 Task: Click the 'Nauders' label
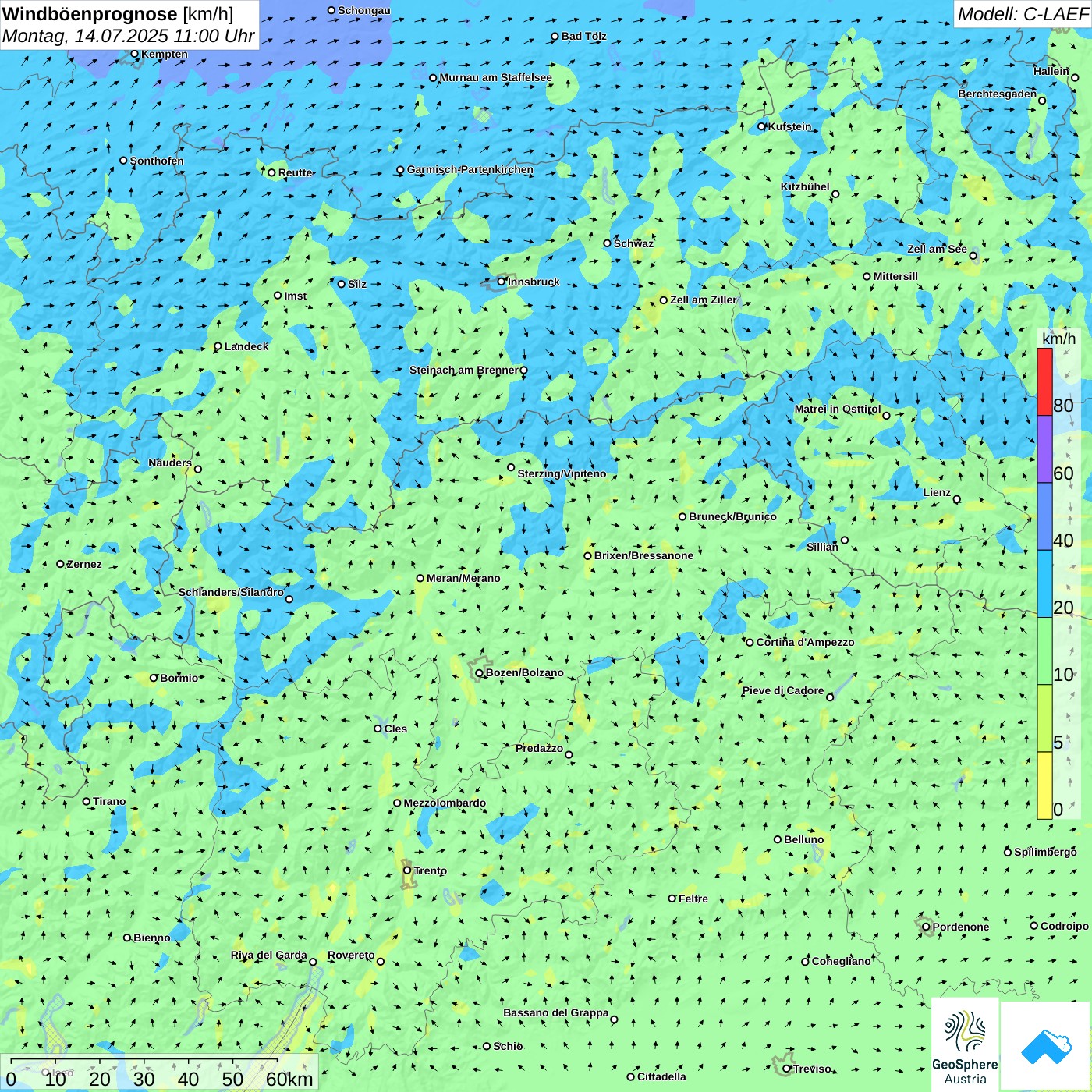[x=170, y=463]
